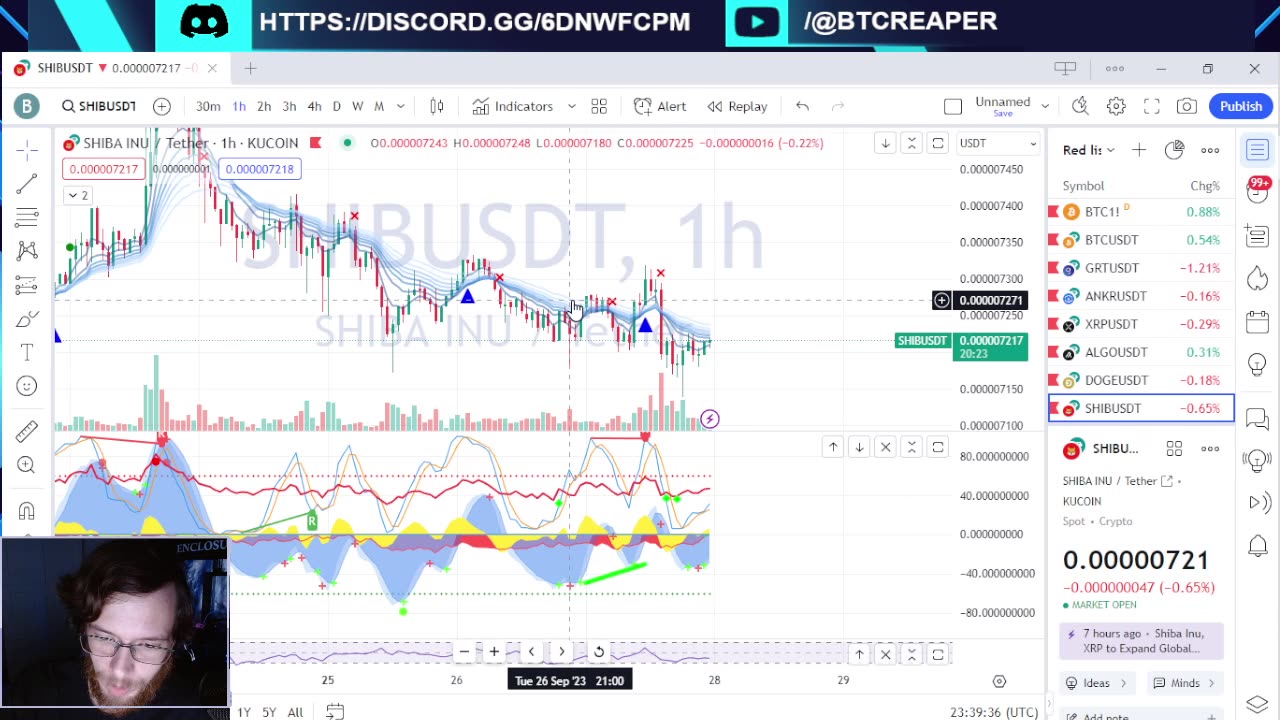Reset the chart view

[x=598, y=652]
